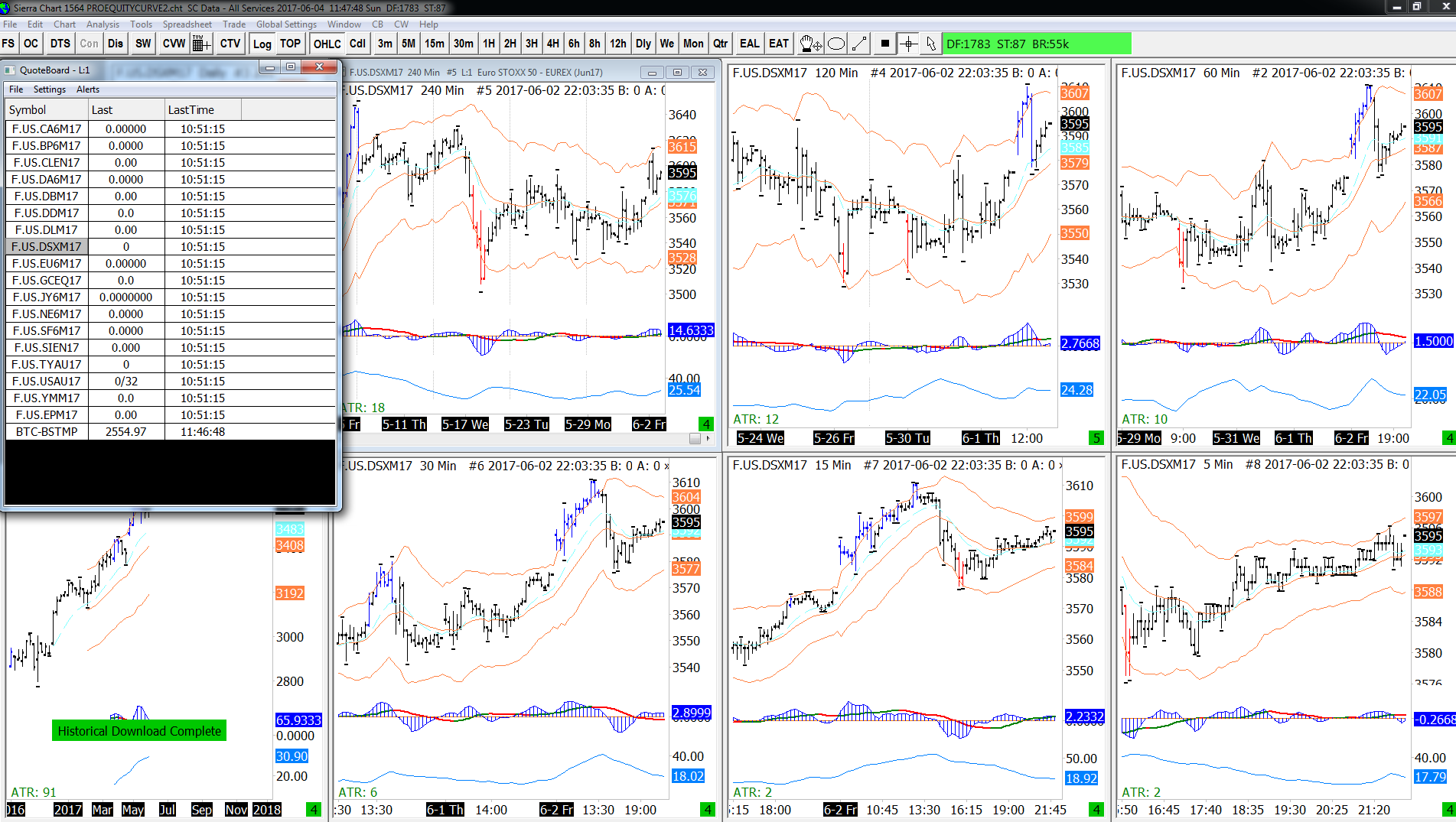The width and height of the screenshot is (1456, 822).
Task: Switch chart to 15m timeframe
Action: pos(434,44)
